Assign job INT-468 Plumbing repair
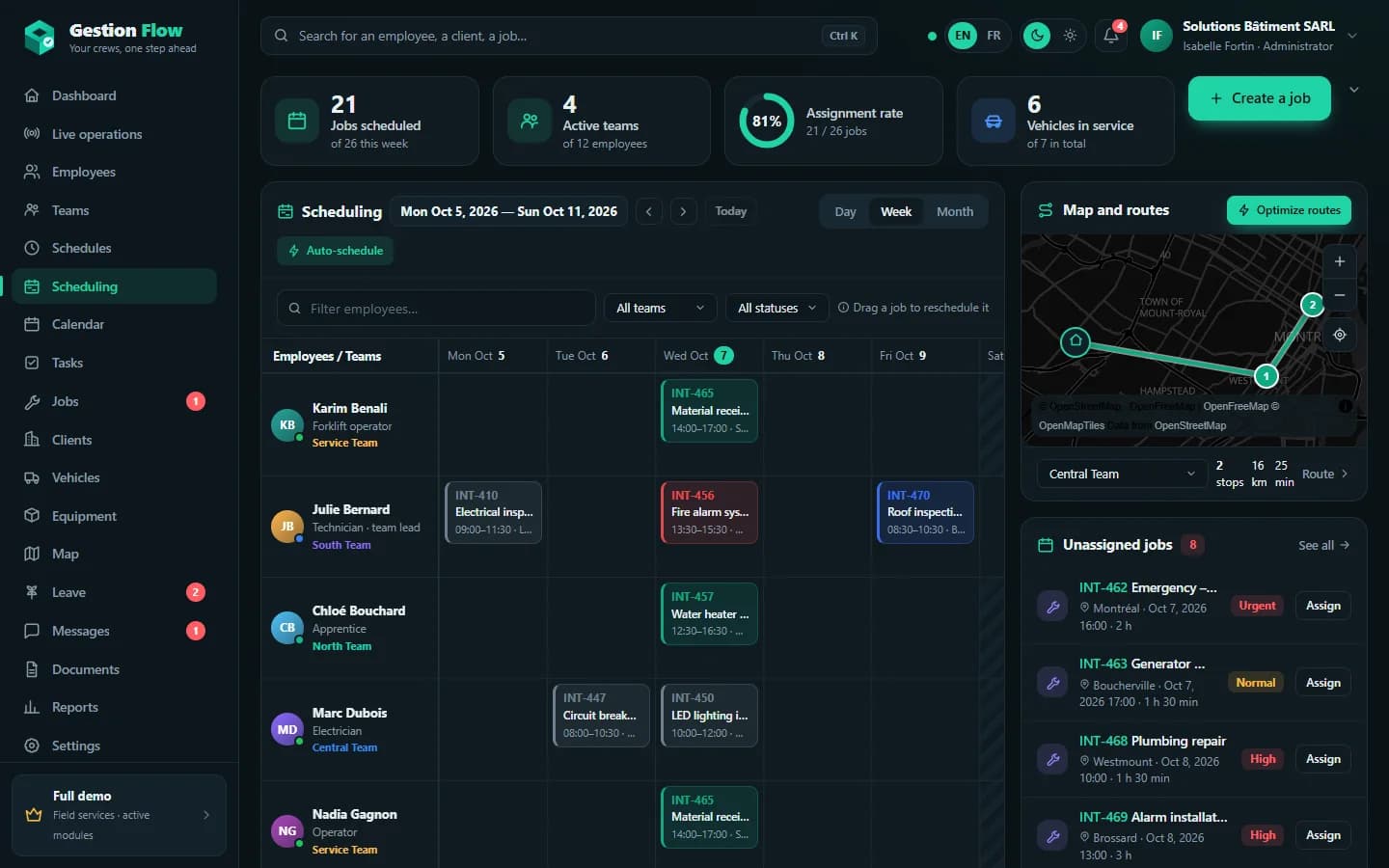Screen dimensions: 1389x868 tap(1322, 759)
